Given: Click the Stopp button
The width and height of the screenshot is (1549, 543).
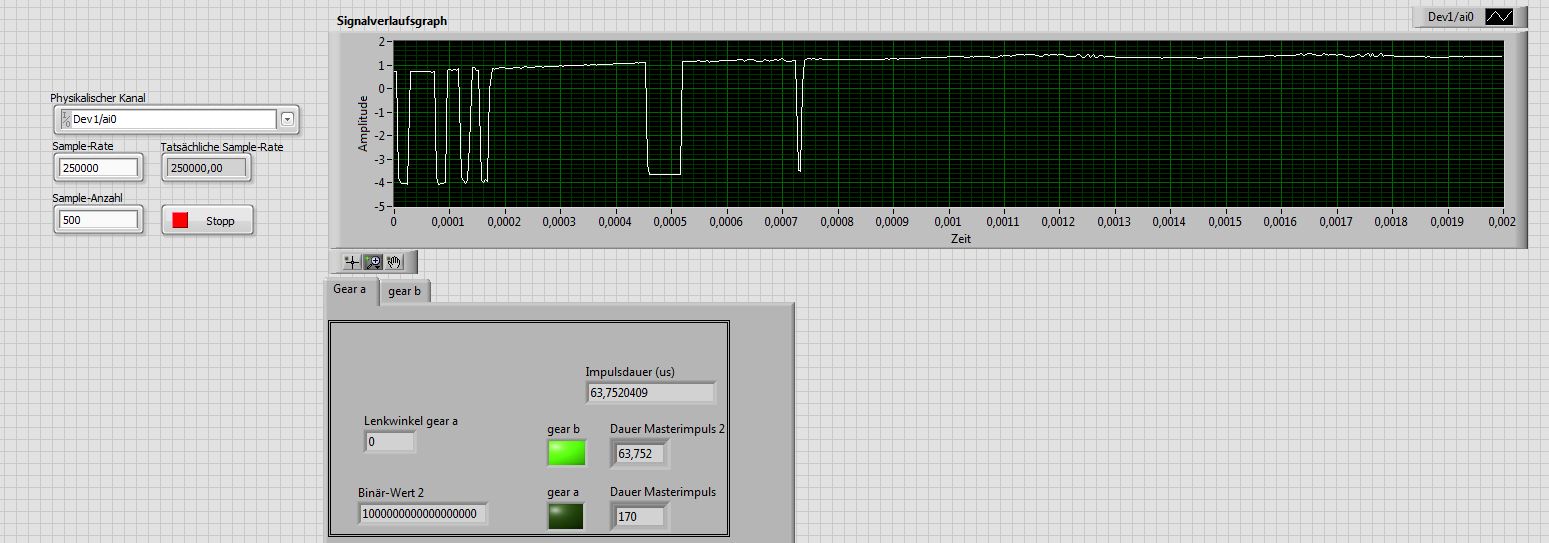Looking at the screenshot, I should (208, 221).
